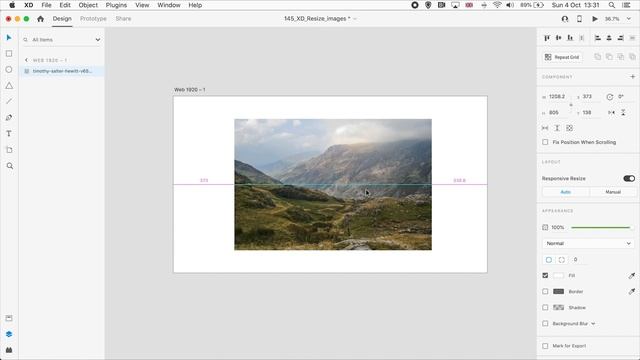640x360 pixels.
Task: Select the Text tool
Action: [9, 133]
